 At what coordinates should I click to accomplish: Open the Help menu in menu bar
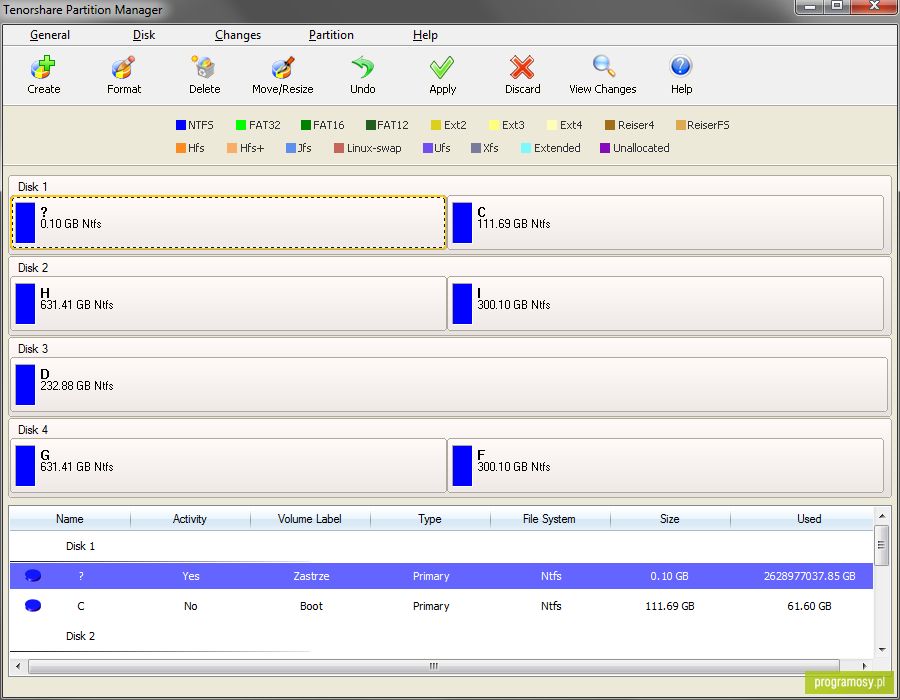pos(425,35)
